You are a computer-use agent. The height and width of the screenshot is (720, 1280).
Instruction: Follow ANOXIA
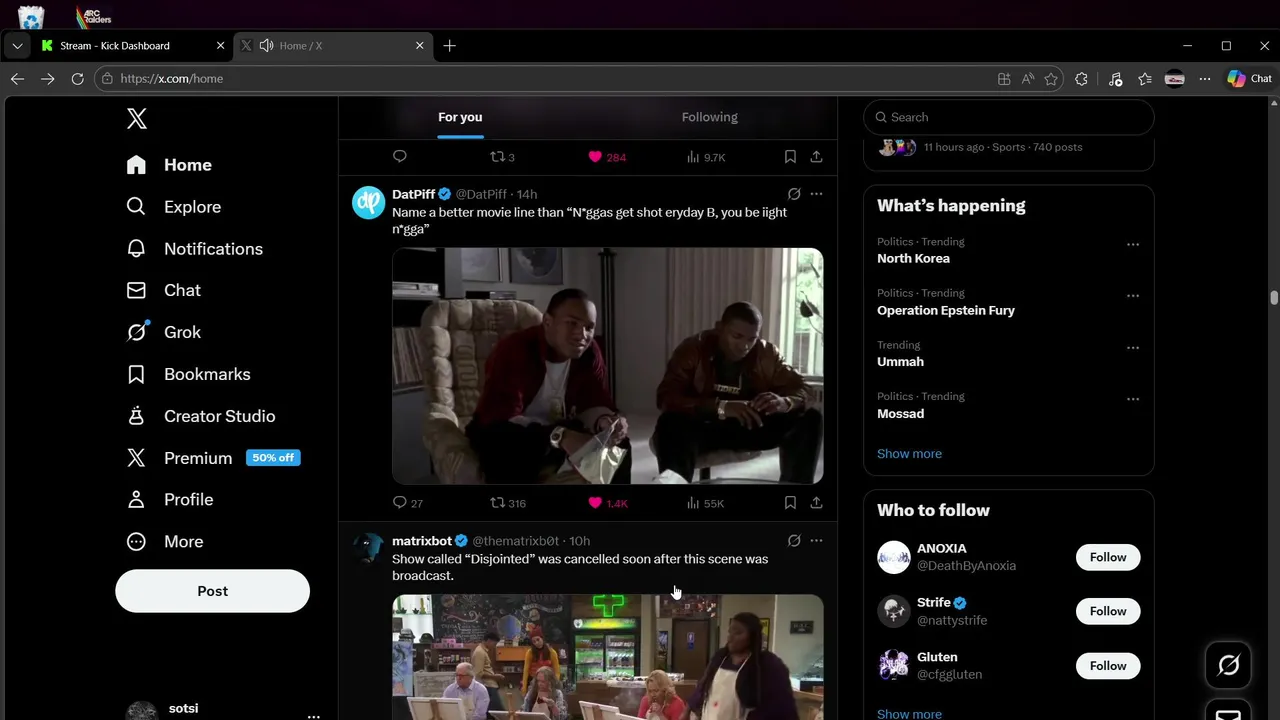(x=1108, y=557)
